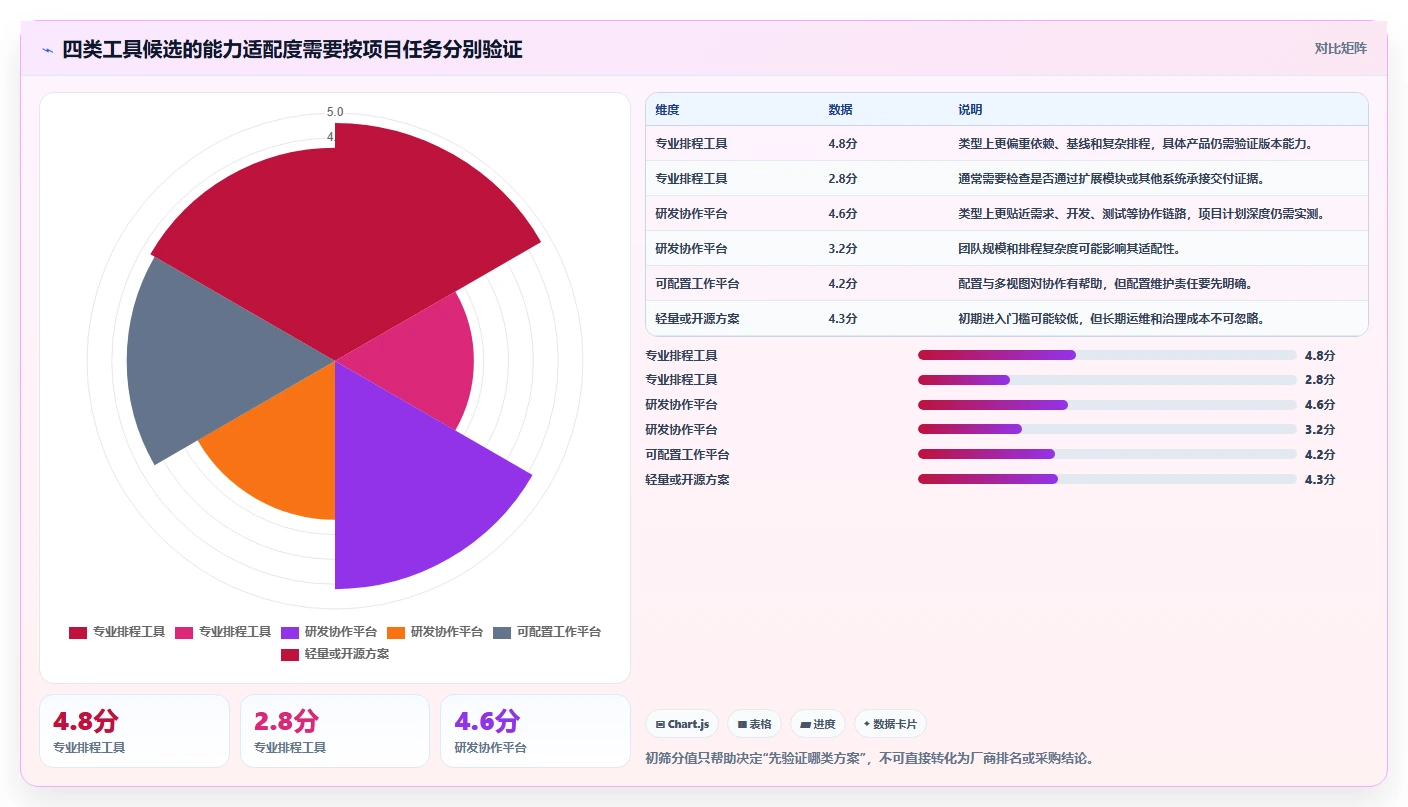Image resolution: width=1408 pixels, height=807 pixels.
Task: Click the 维度 column header
Action: click(x=667, y=110)
